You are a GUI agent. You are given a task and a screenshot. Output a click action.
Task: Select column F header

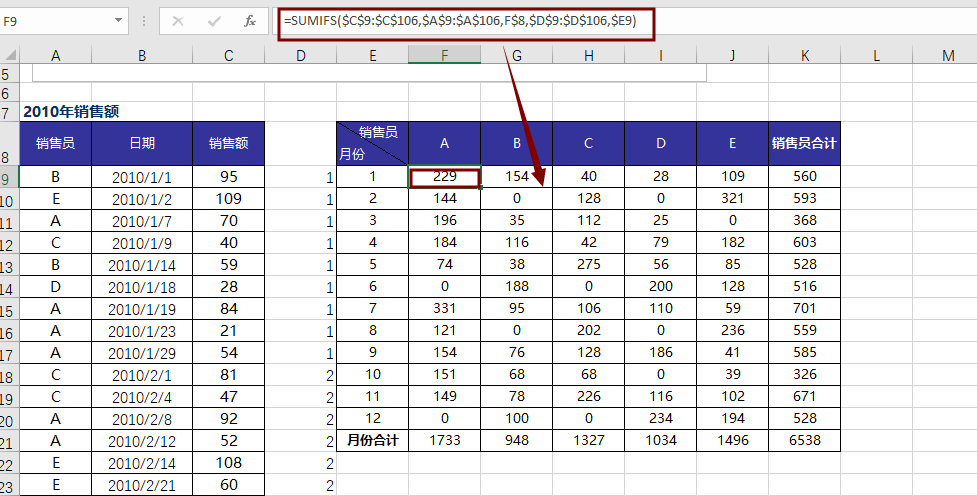[444, 55]
